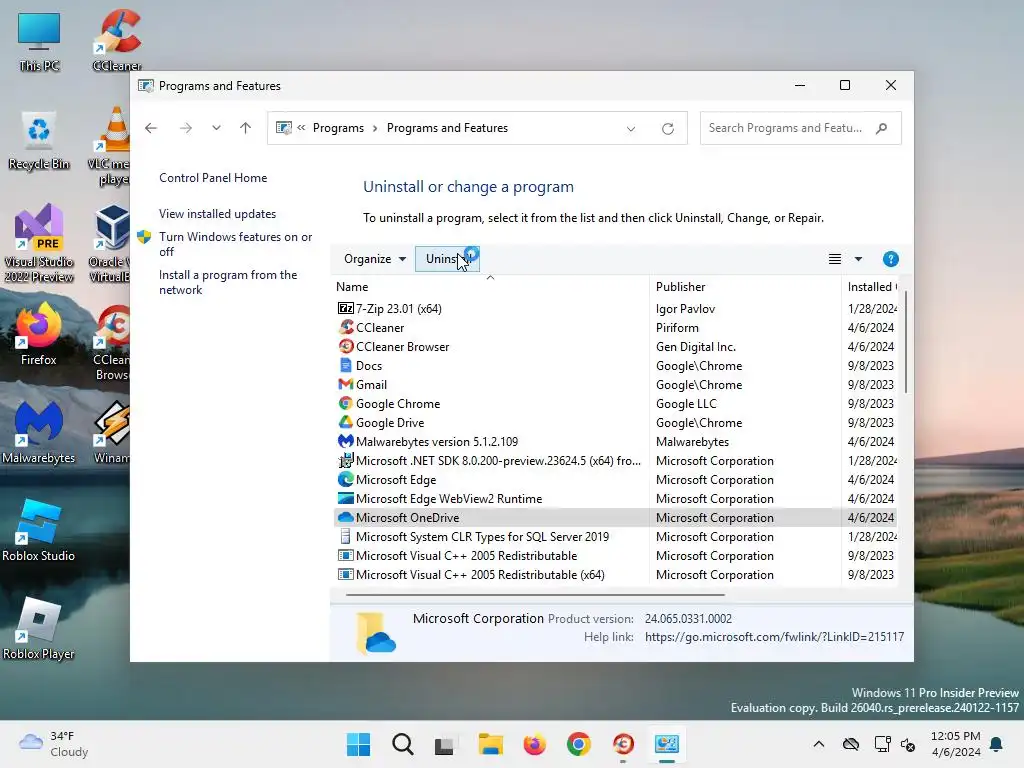This screenshot has width=1024, height=768.
Task: Show hidden system tray icons
Action: coord(819,744)
